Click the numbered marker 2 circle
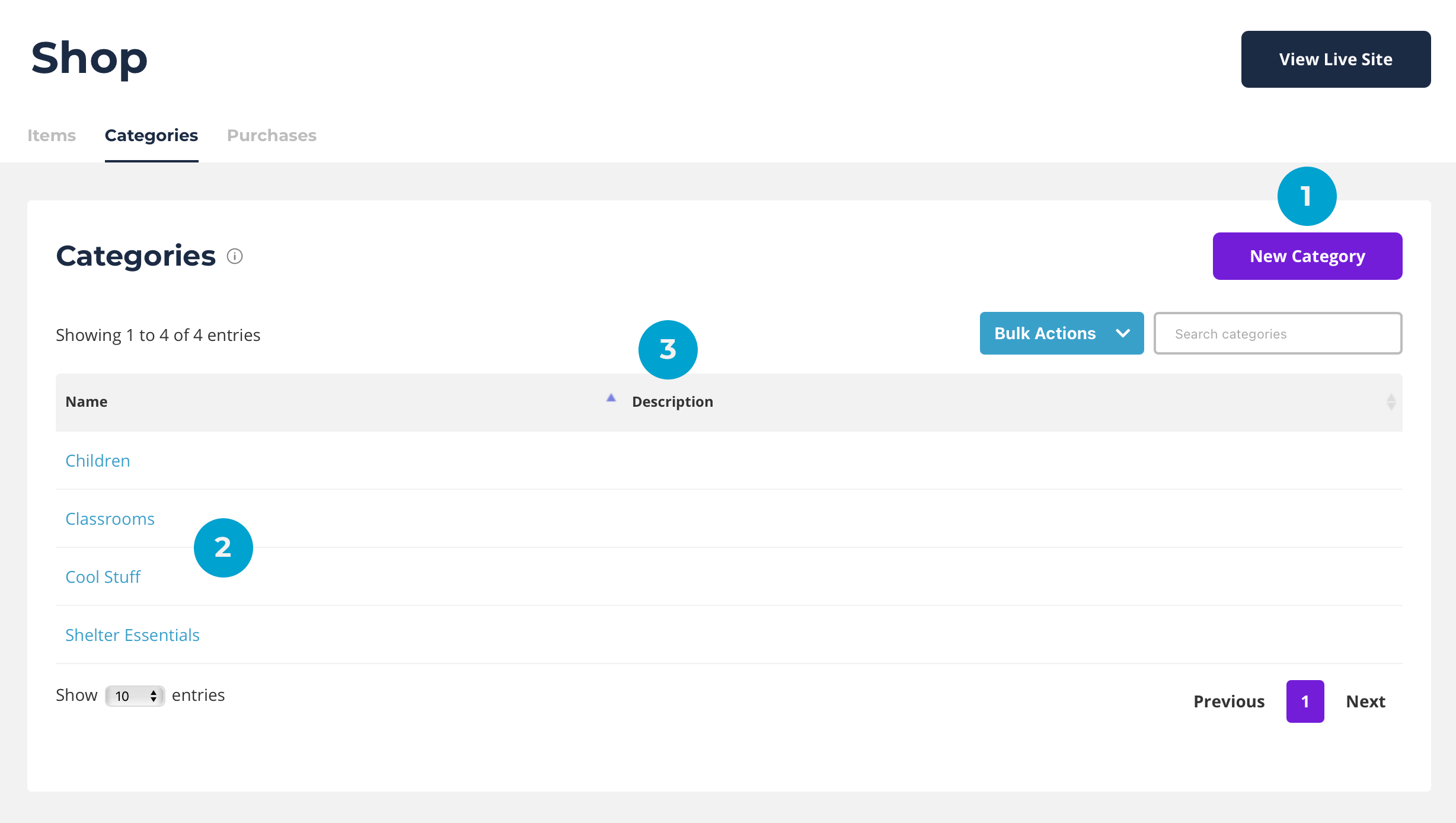 tap(223, 547)
